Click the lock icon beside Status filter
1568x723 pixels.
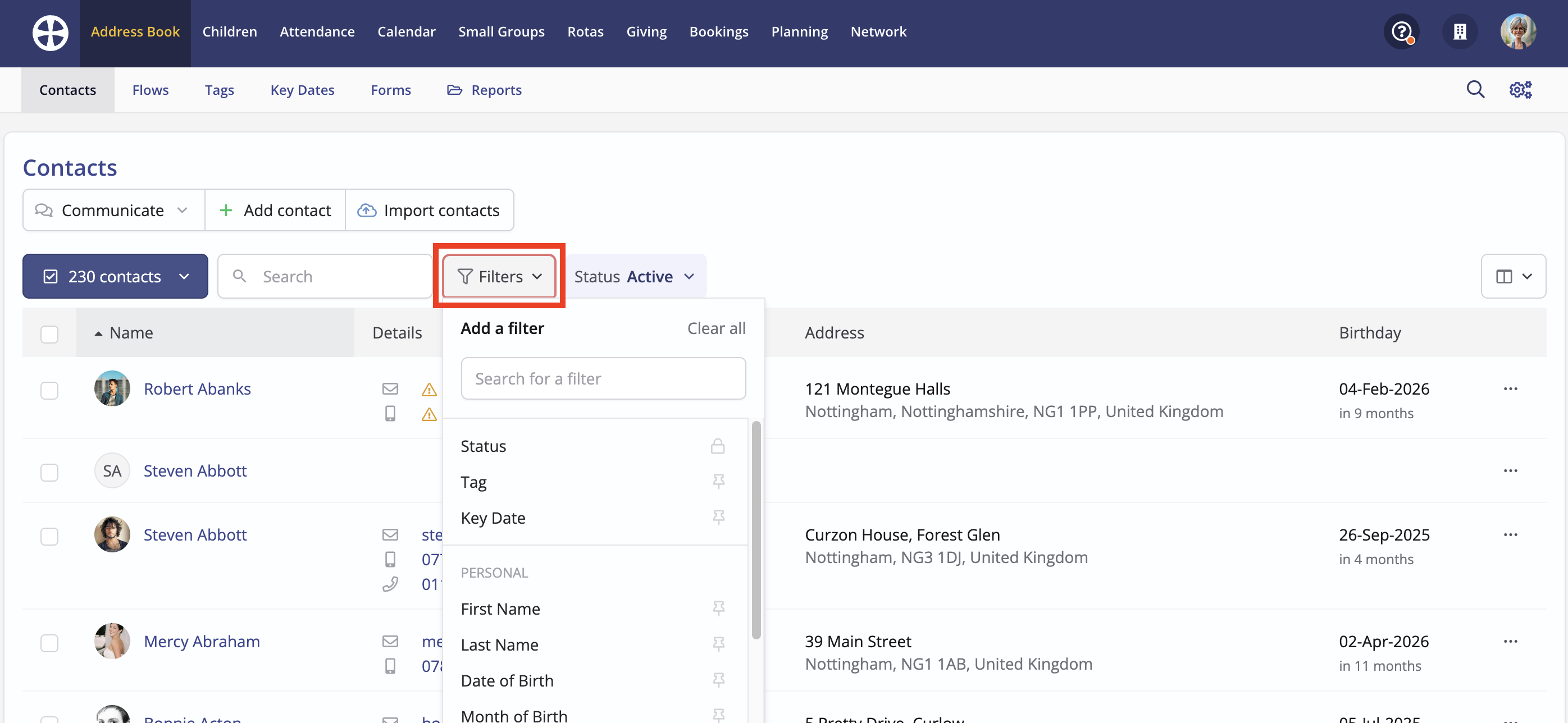pyautogui.click(x=718, y=446)
